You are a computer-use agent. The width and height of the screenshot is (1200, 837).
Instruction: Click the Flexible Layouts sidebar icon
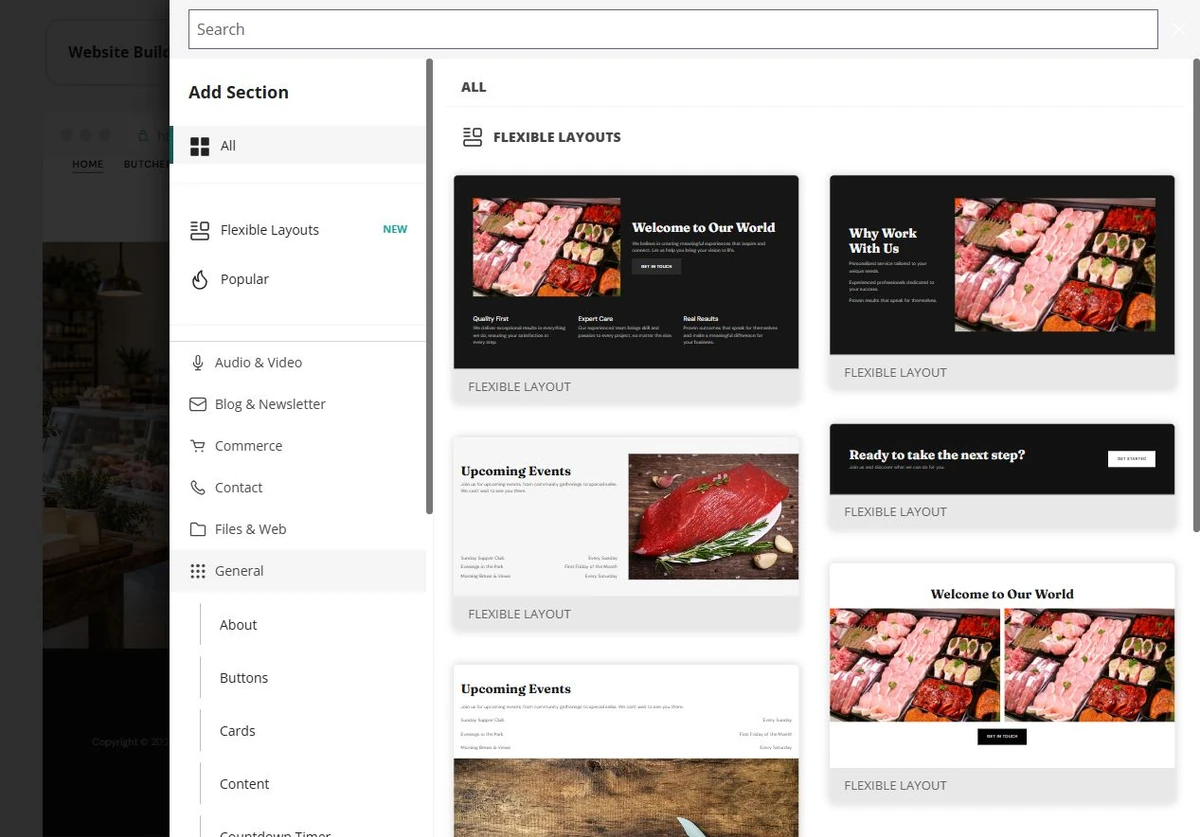click(x=199, y=230)
